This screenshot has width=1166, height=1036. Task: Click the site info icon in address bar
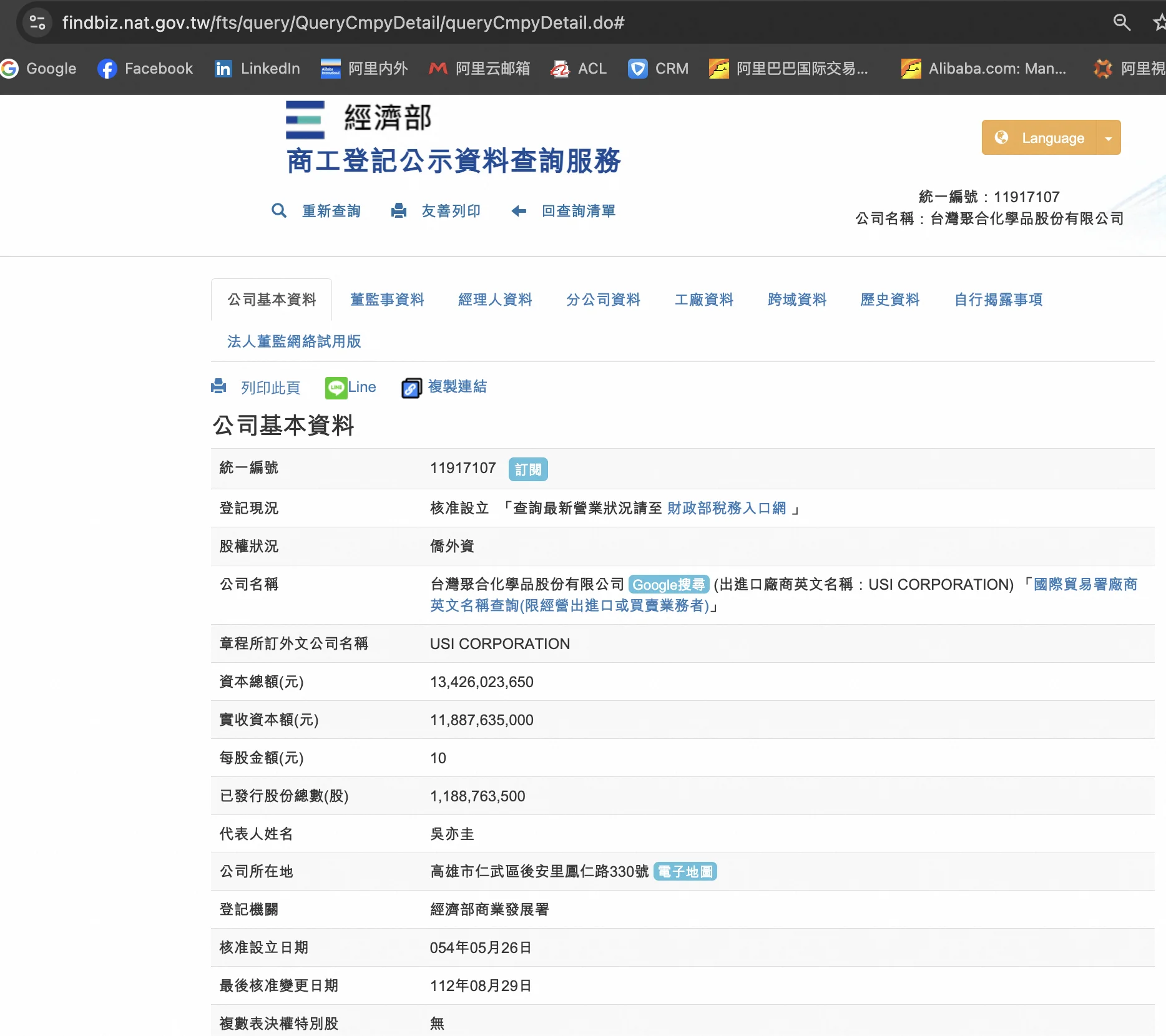tap(37, 22)
